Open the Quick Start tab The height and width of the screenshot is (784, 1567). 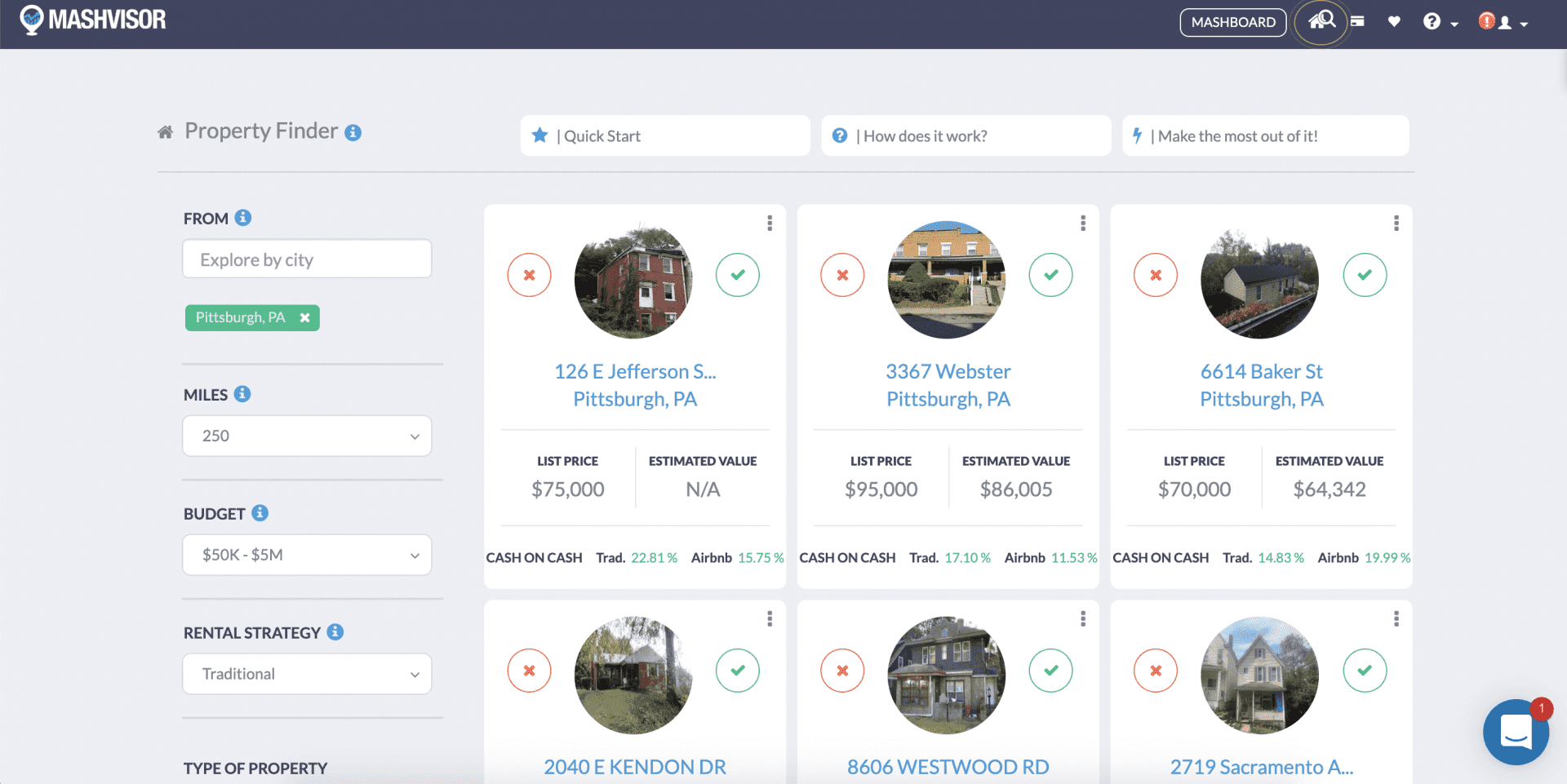pos(665,135)
